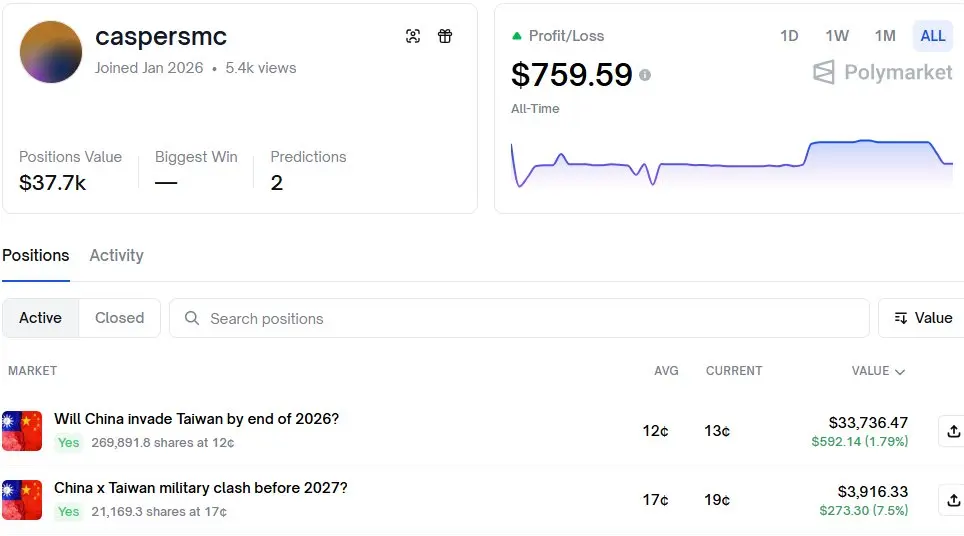Click the Search positions field
This screenshot has width=964, height=536.
(x=520, y=318)
